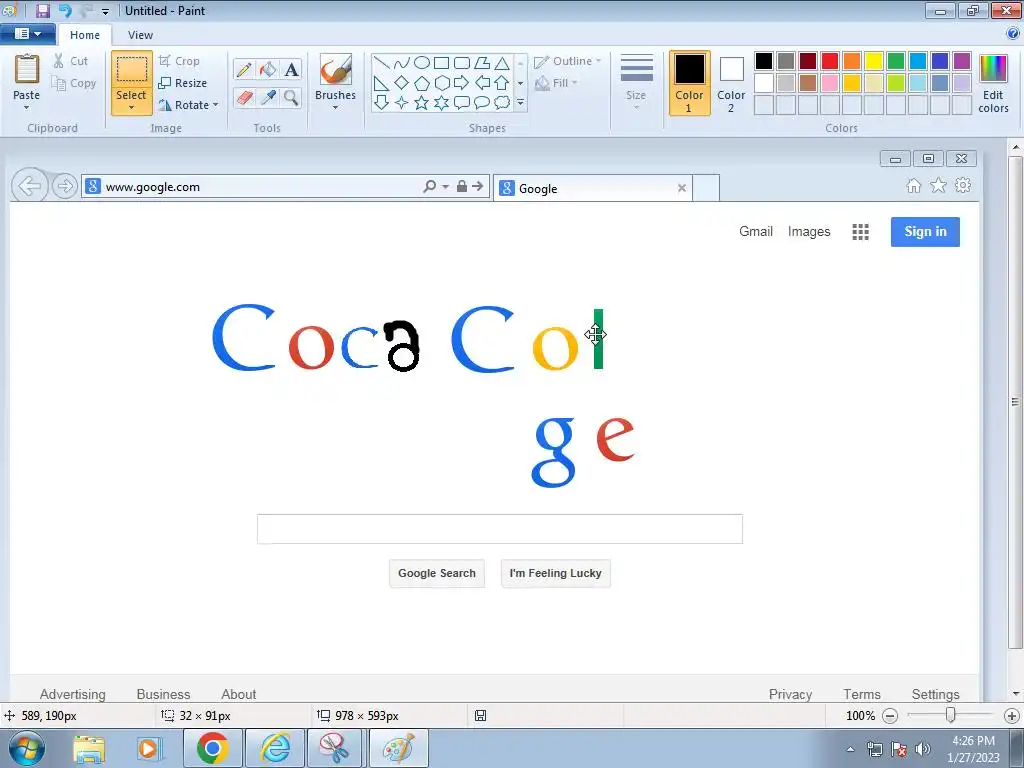Click the Paste clipboard icon
Screen dimensions: 1024x768
click(27, 69)
